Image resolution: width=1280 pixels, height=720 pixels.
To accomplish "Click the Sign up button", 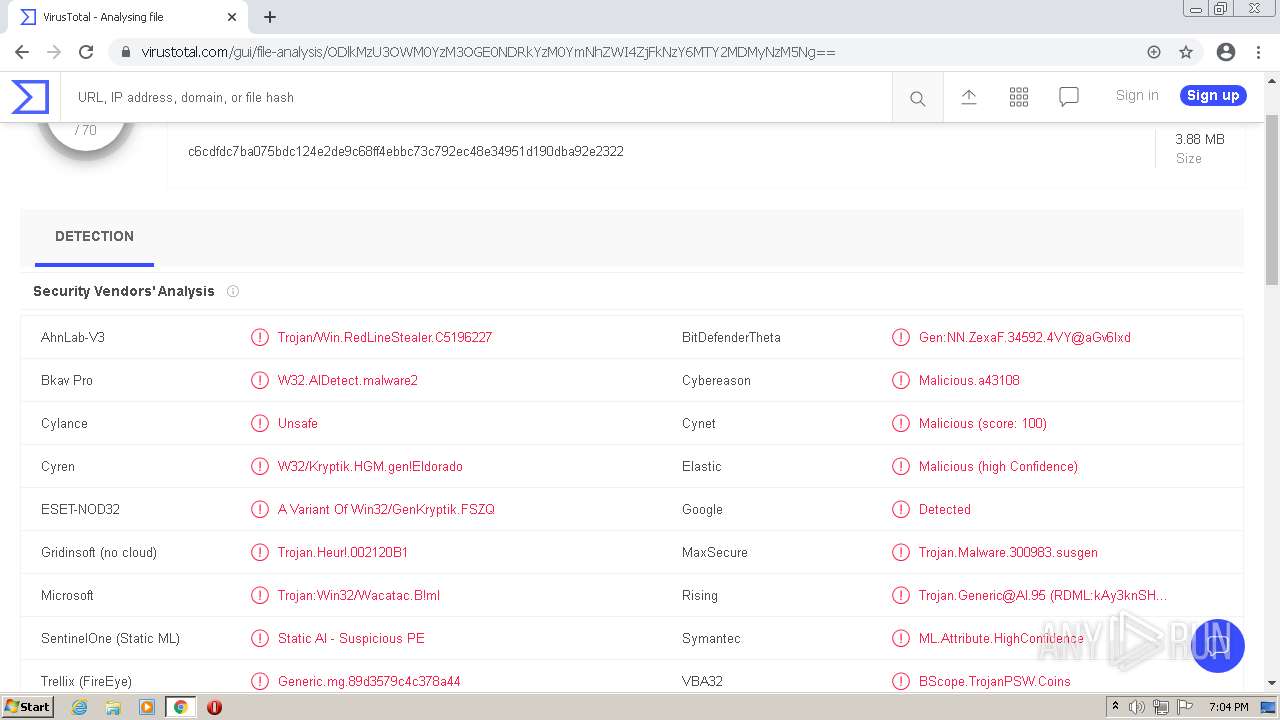I will click(x=1213, y=95).
